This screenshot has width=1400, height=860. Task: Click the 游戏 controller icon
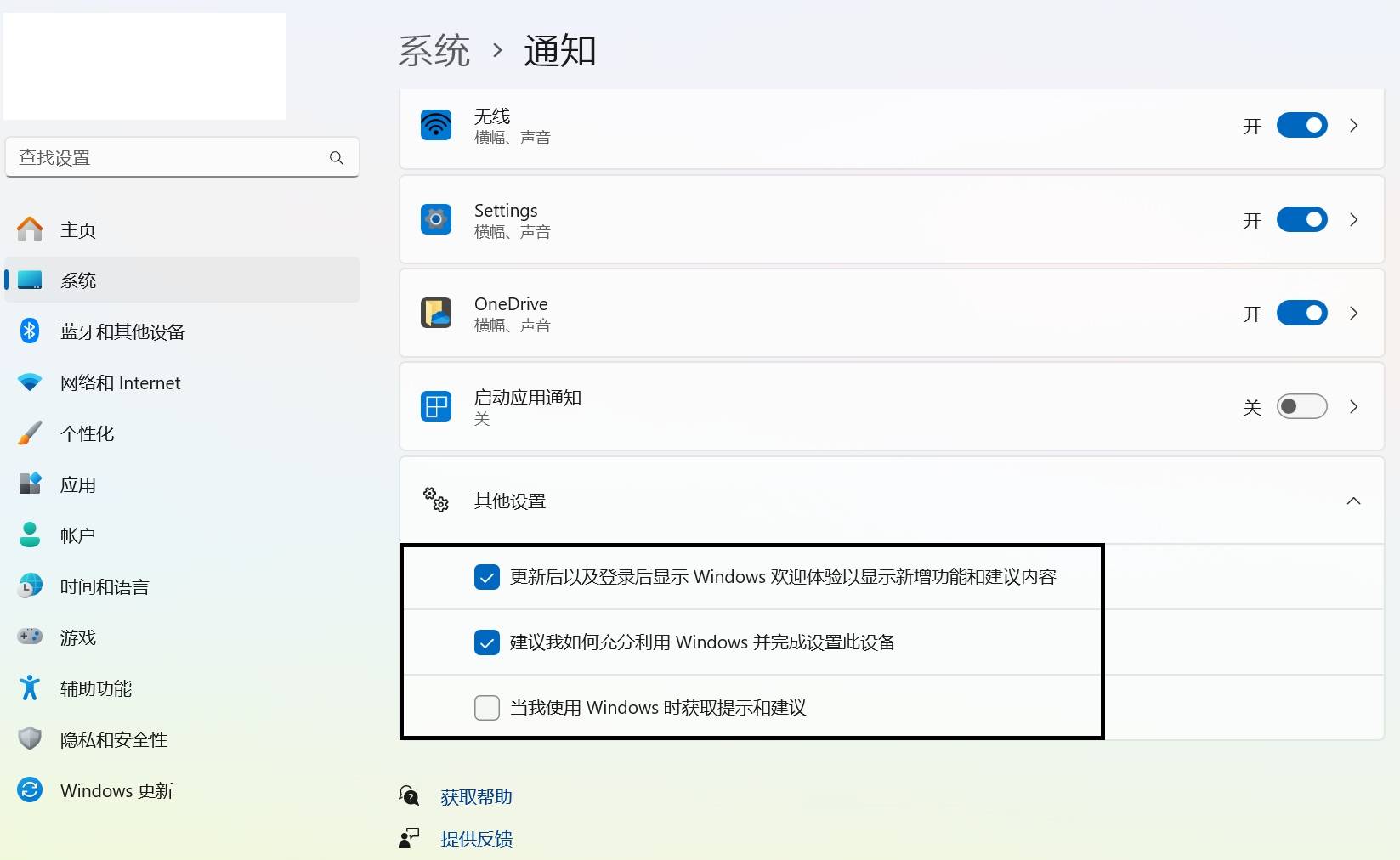coord(30,637)
